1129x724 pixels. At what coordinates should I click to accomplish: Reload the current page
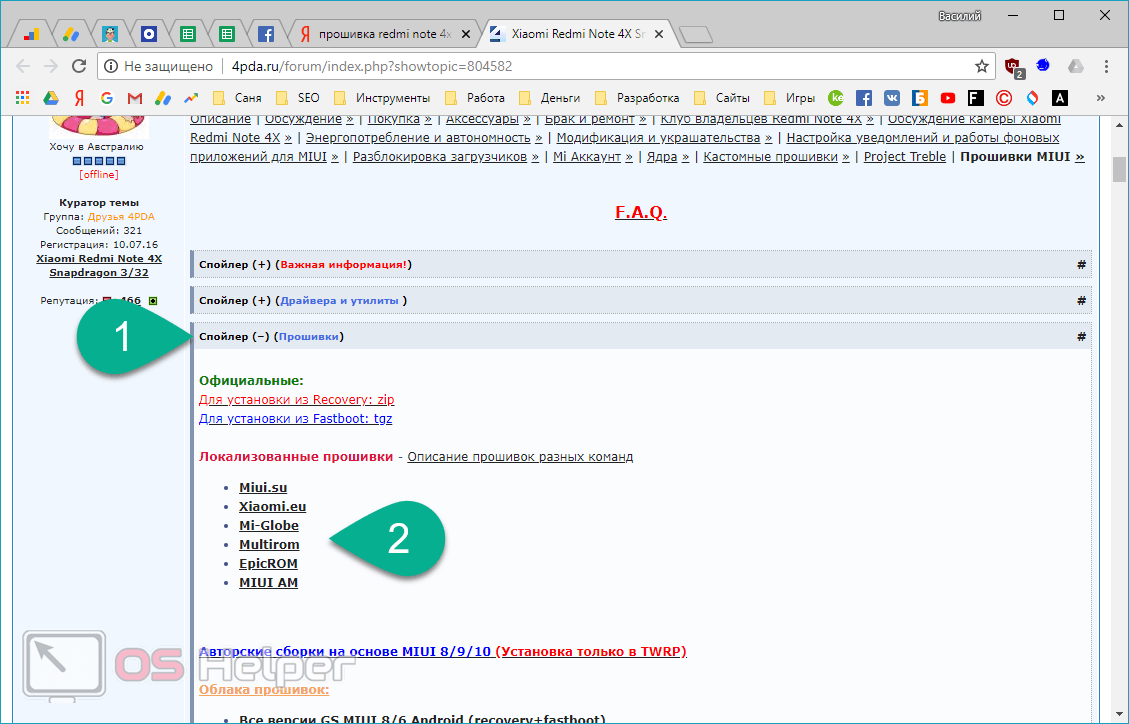tap(78, 66)
